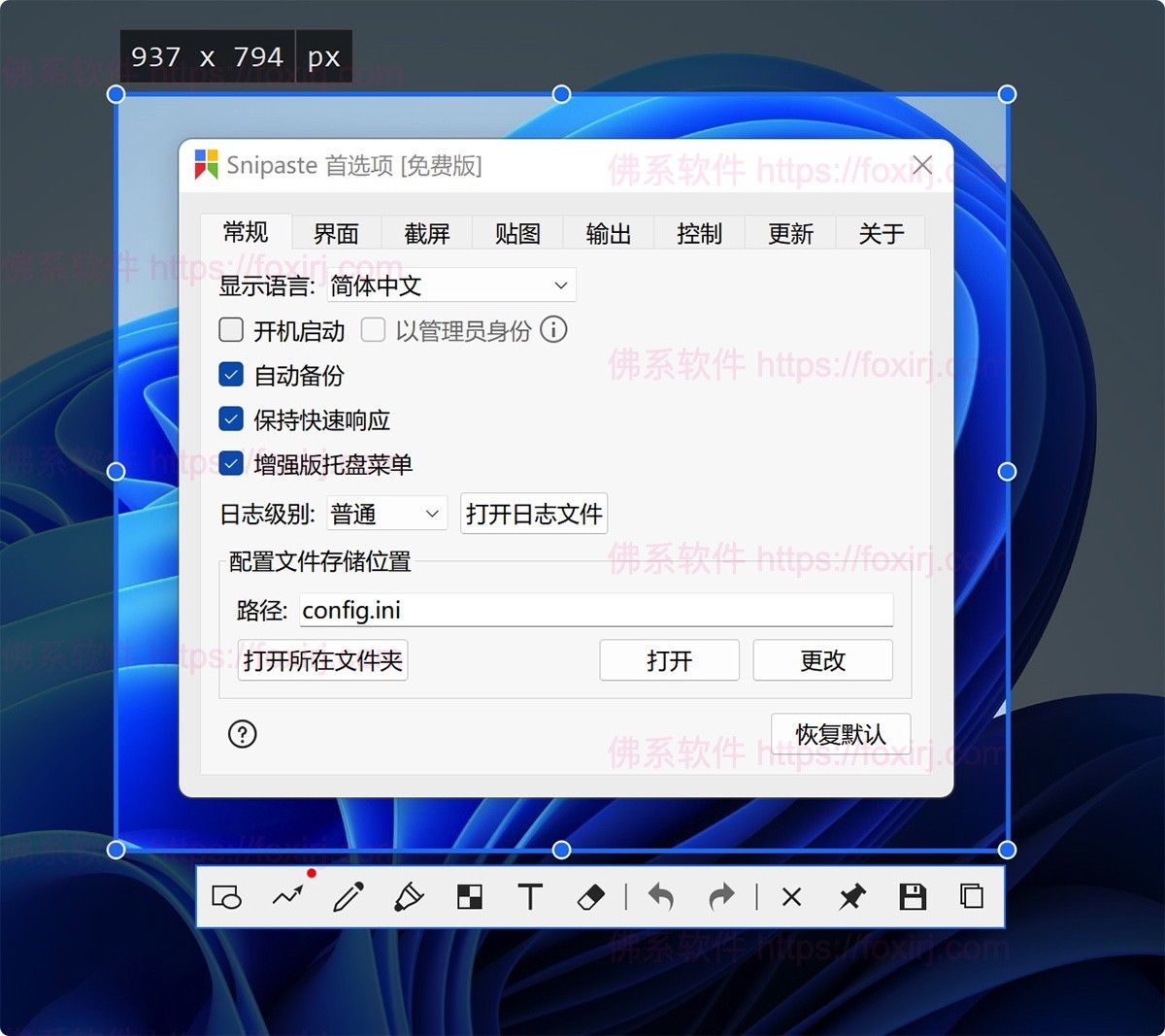
Task: Expand the 日志级别 log level dropdown
Action: pos(385,514)
